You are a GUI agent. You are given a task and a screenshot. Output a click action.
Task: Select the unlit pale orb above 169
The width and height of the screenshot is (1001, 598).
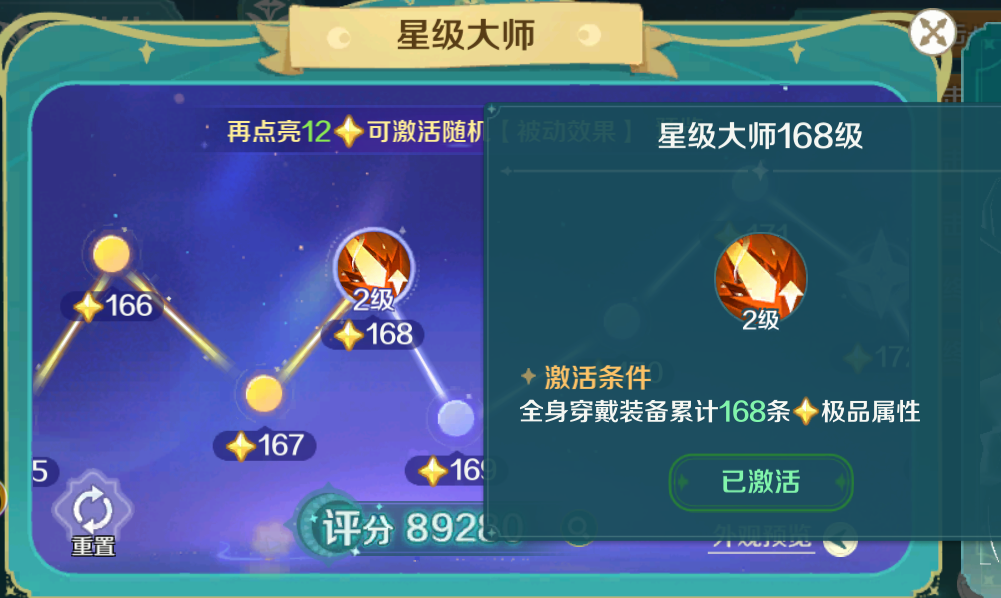(x=456, y=418)
